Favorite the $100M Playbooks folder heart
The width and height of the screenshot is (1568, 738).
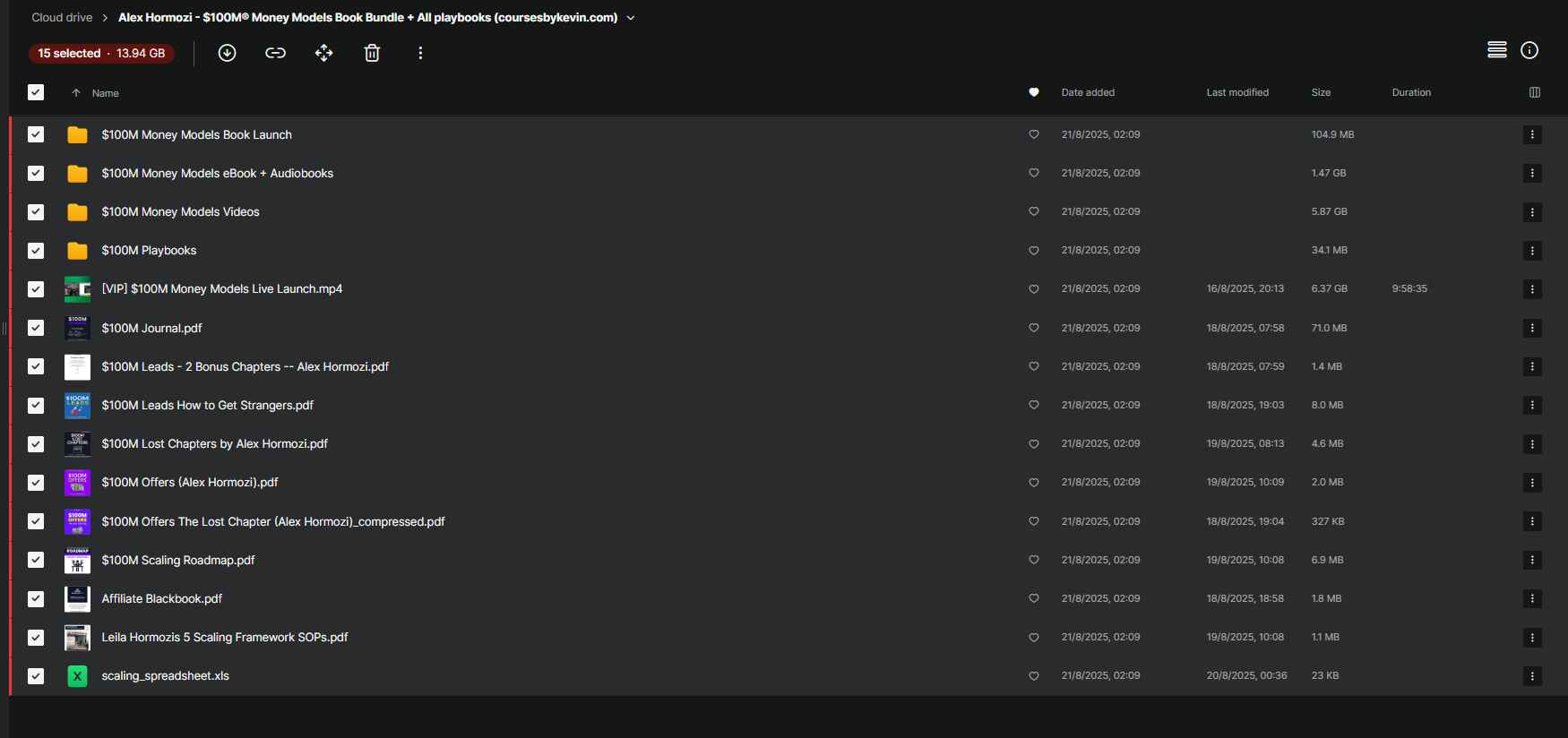(x=1033, y=251)
